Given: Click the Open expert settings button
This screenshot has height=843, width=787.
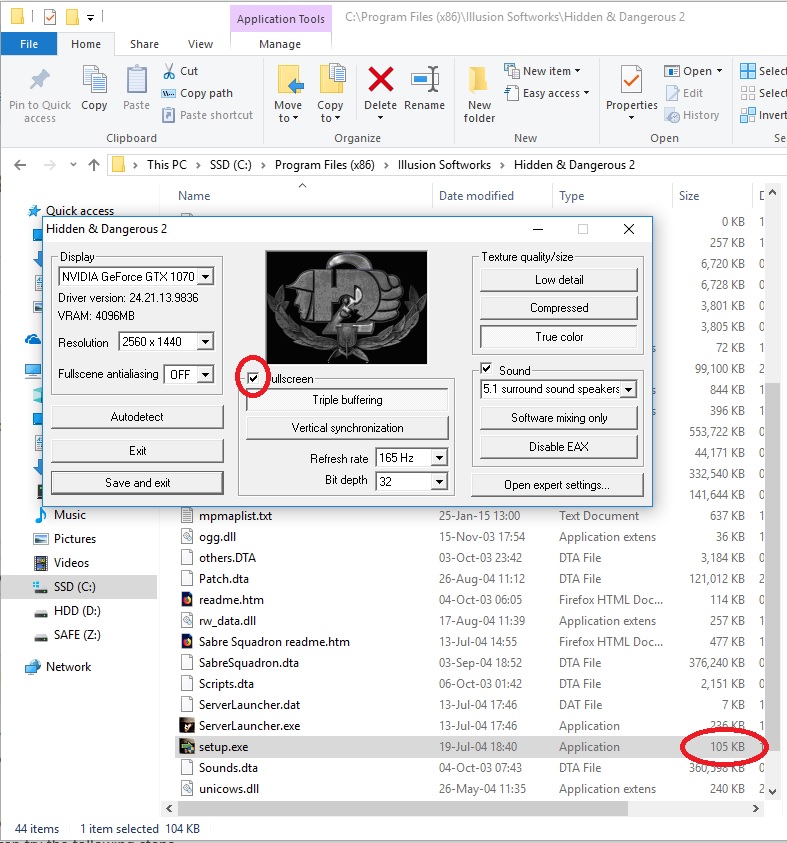Looking at the screenshot, I should pos(557,485).
